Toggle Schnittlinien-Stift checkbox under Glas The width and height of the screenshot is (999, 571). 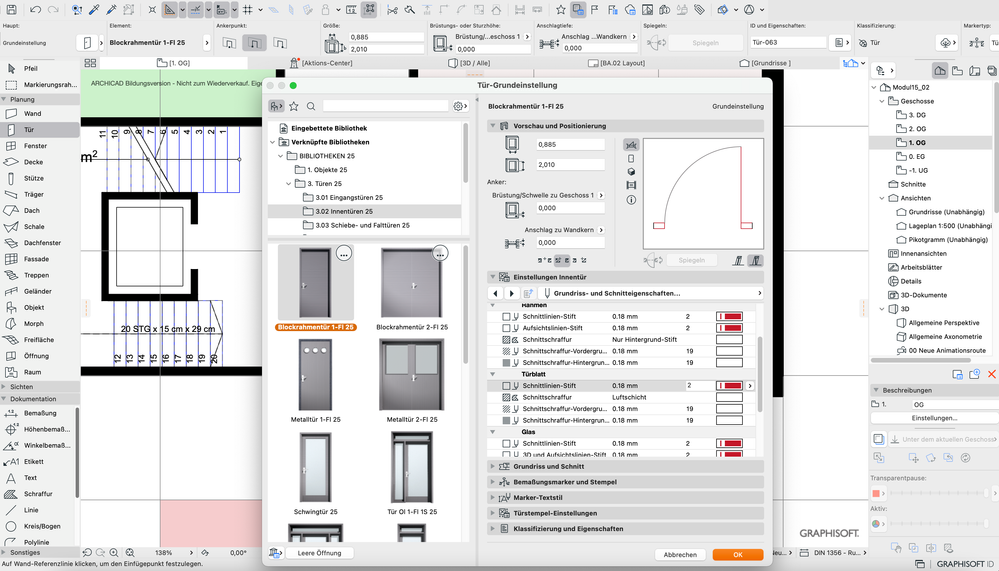click(507, 444)
